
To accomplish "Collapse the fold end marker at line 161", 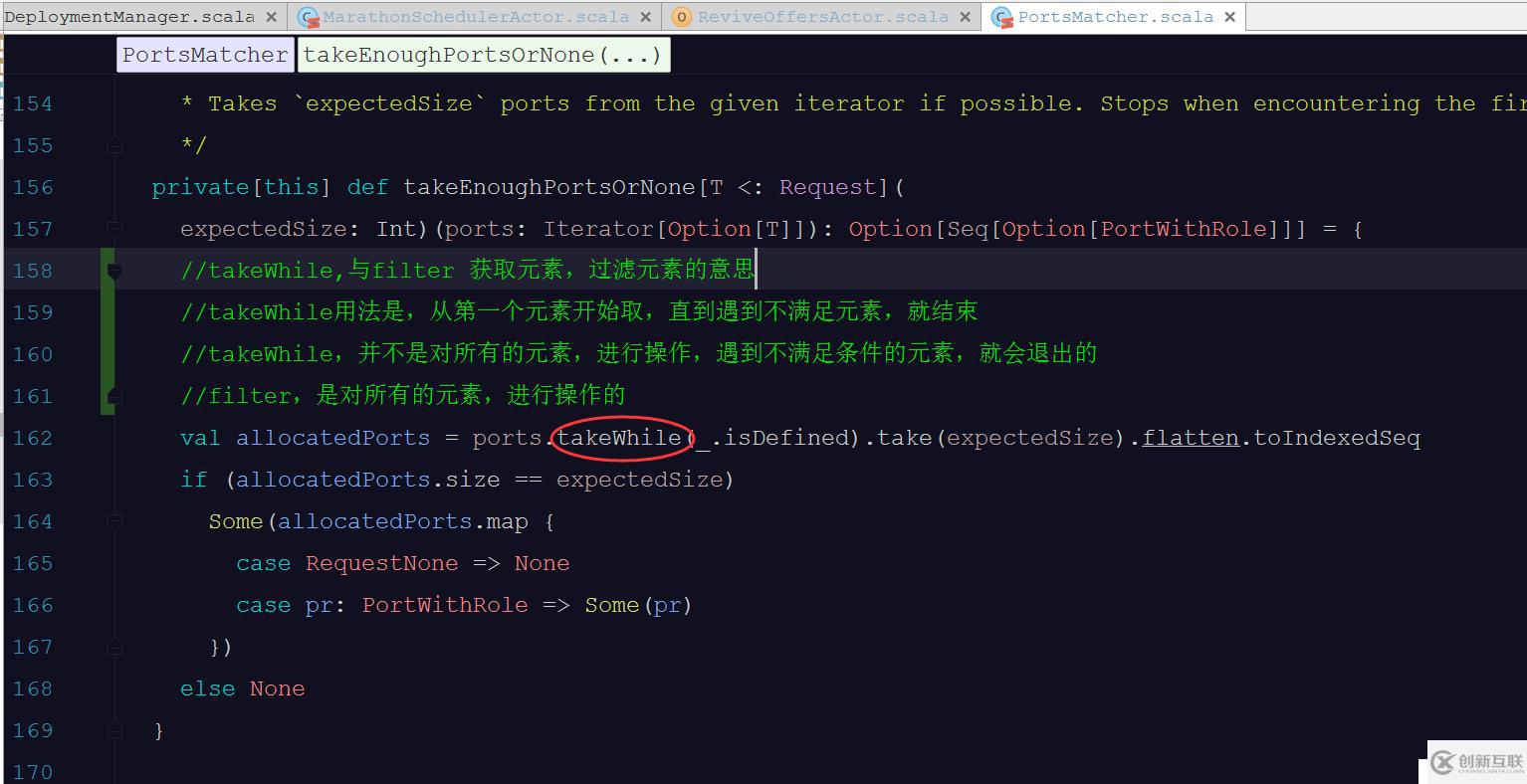I will 114,396.
